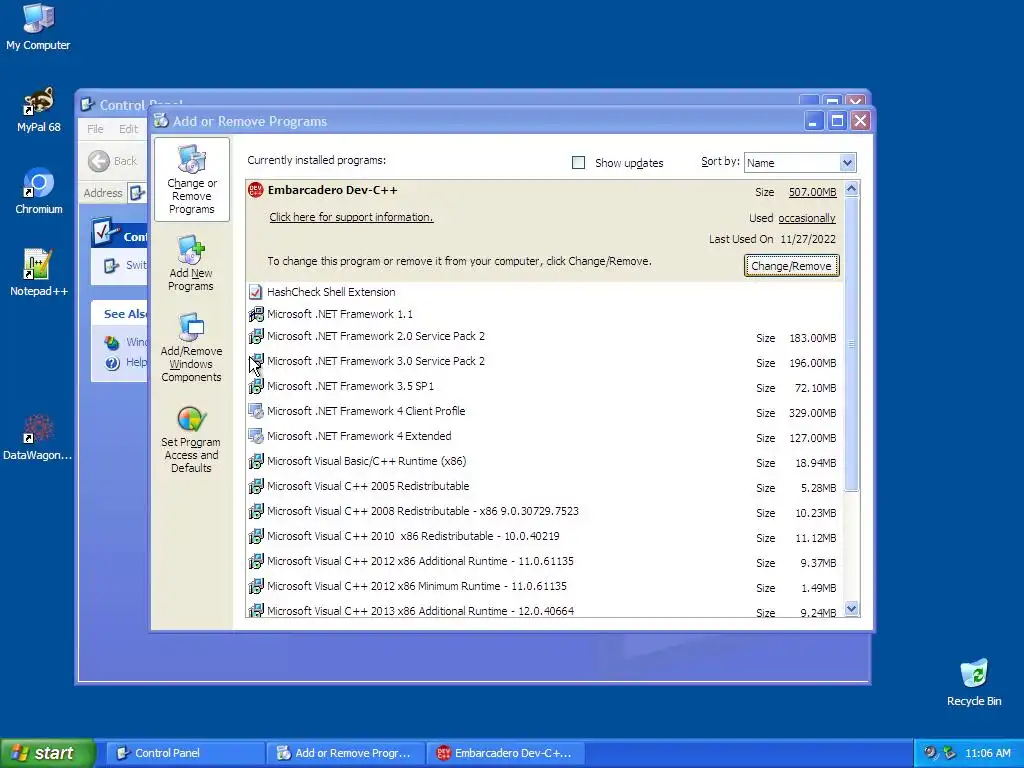The width and height of the screenshot is (1024, 768).
Task: Click the 329.00MB size value
Action: click(x=812, y=413)
